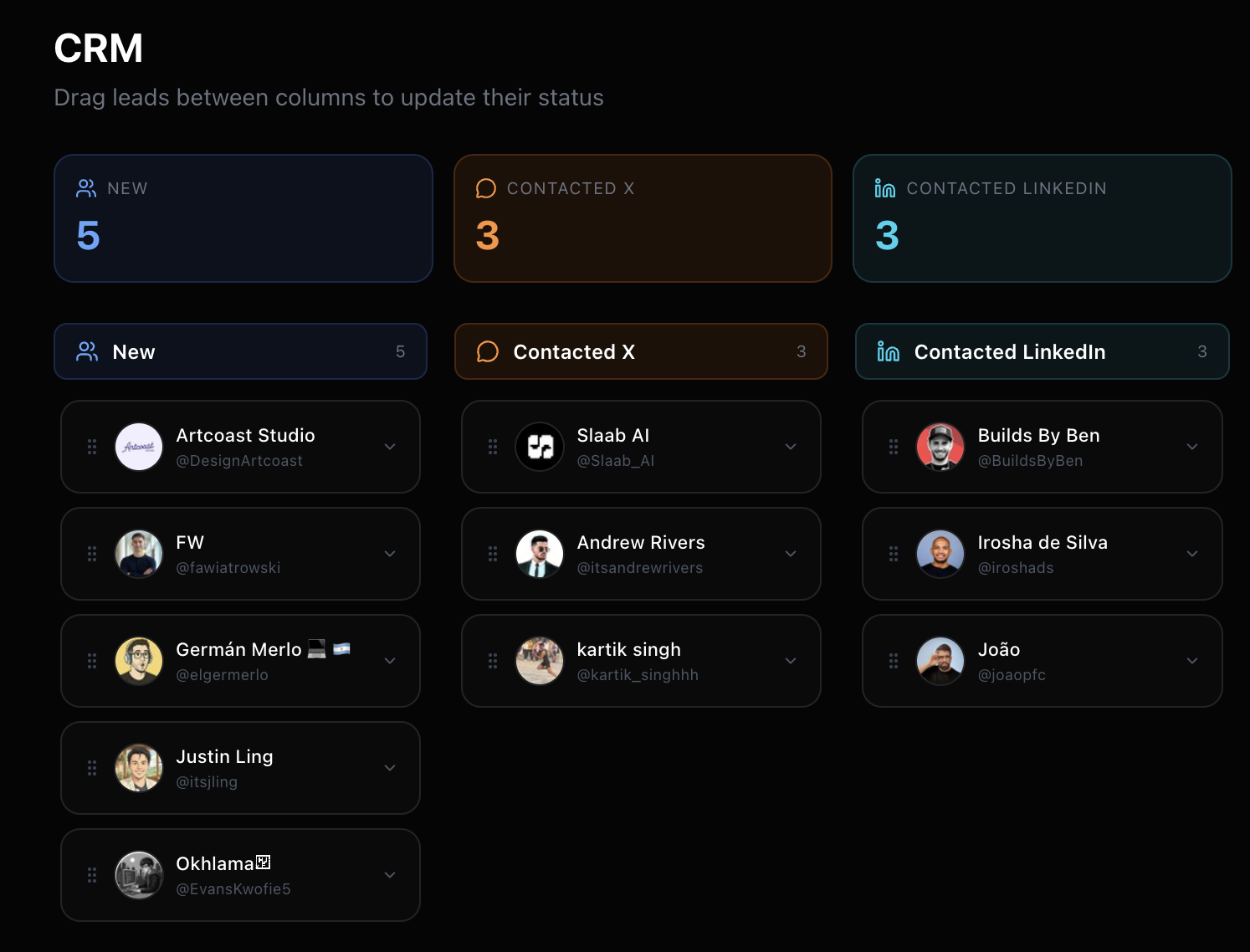Select the CONTACTED LINKEDIN summary card
The width and height of the screenshot is (1250, 952).
click(x=1042, y=218)
